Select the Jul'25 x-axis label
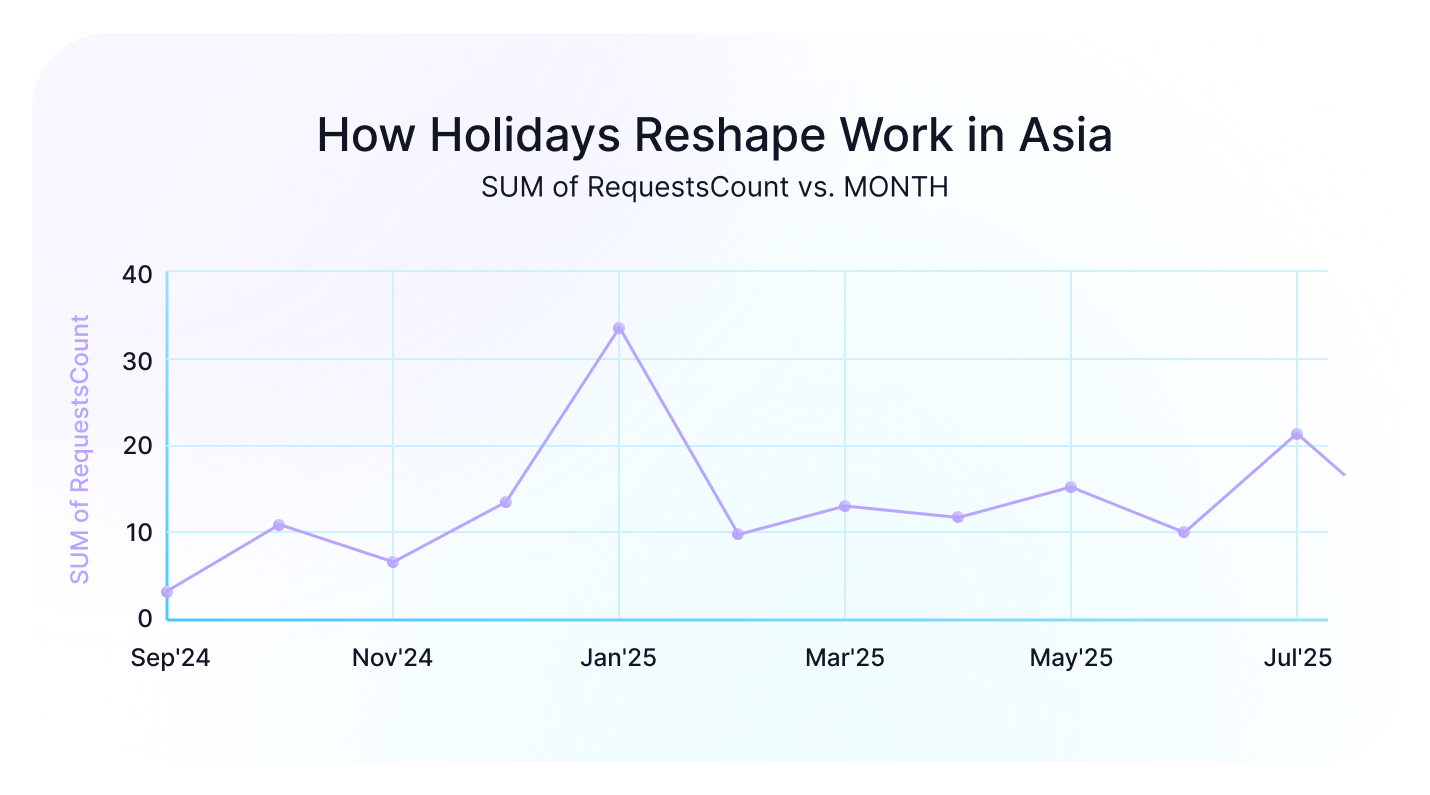This screenshot has height=795, width=1430. point(1295,658)
